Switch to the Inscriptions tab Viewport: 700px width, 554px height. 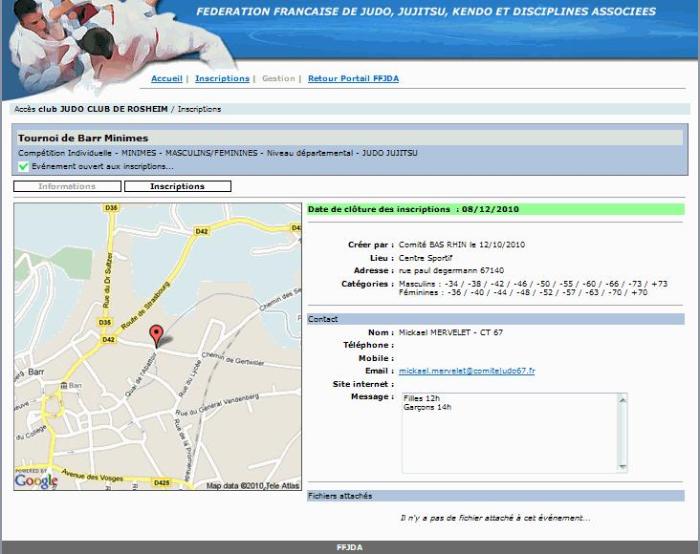pos(177,186)
